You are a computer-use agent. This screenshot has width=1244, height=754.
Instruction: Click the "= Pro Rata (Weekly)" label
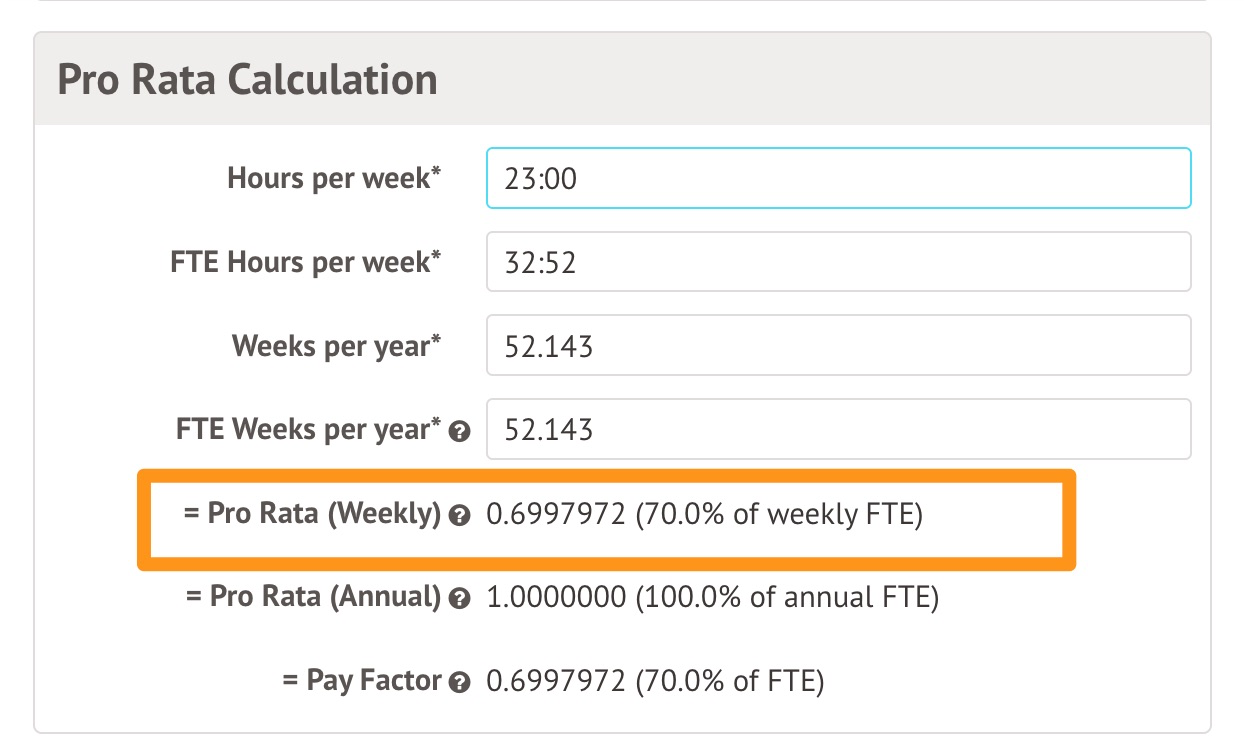point(312,514)
